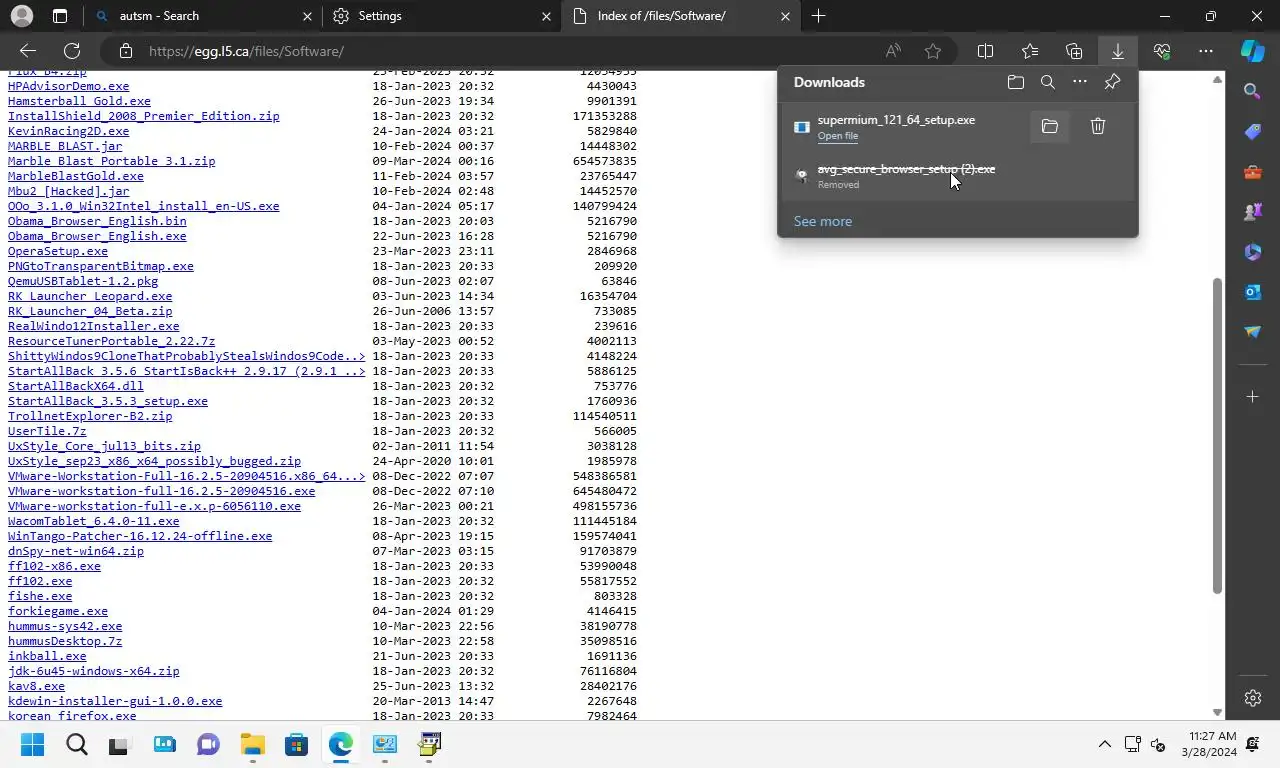Click the RK_Launcher_Leopard.exe link
1280x768 pixels.
90,296
